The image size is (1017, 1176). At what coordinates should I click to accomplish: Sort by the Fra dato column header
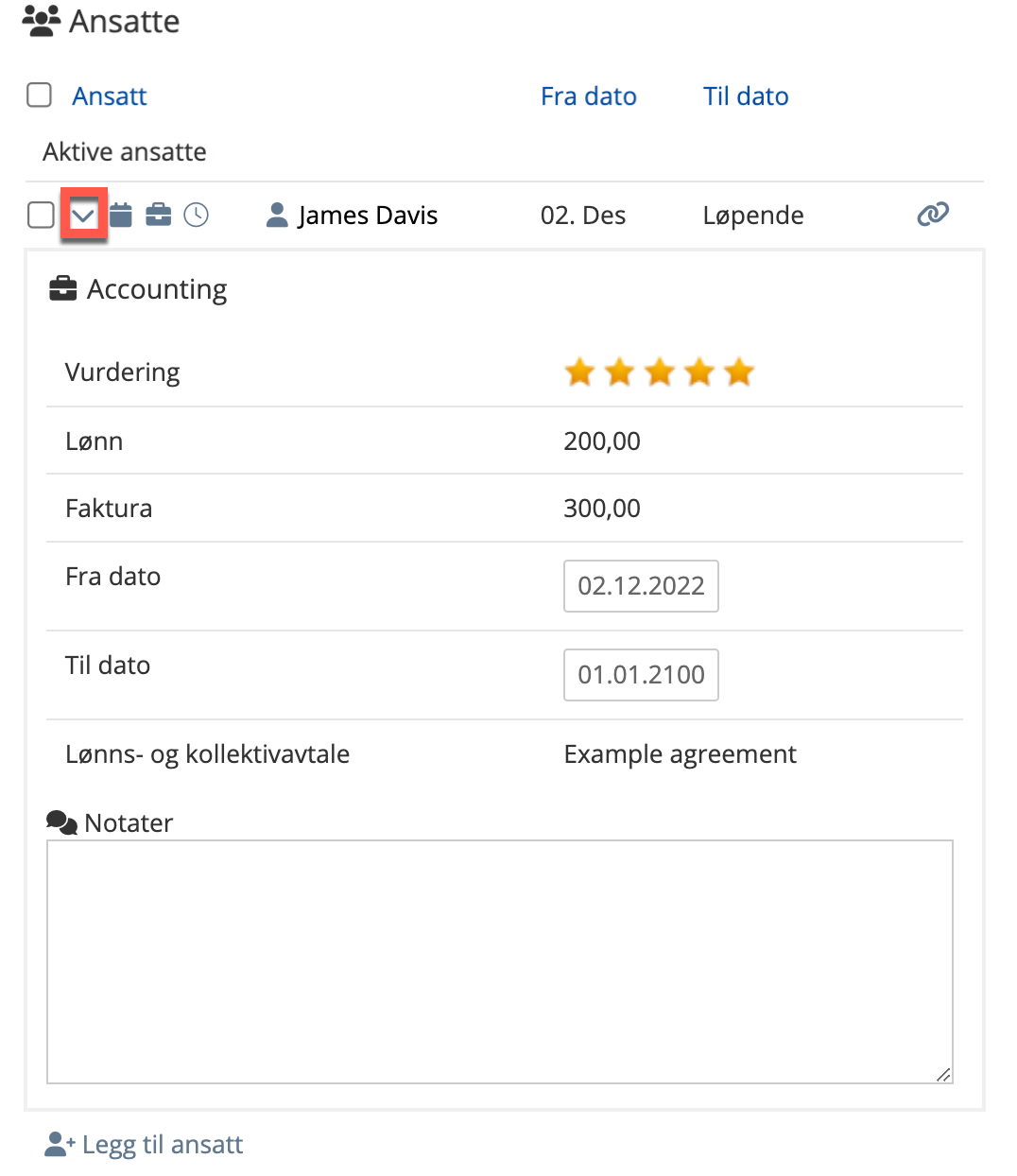tap(588, 96)
